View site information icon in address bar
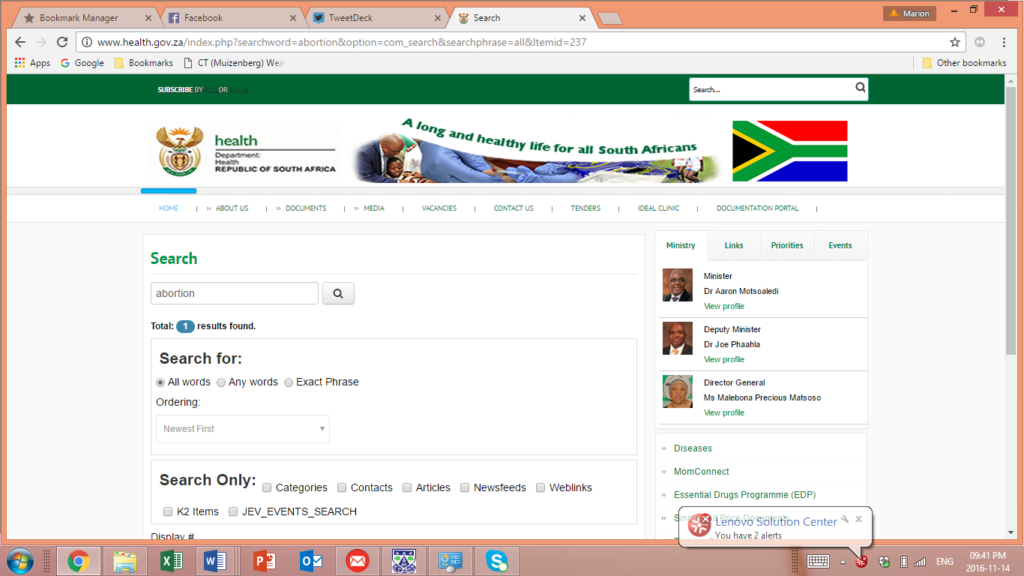This screenshot has width=1024, height=576. [87, 42]
